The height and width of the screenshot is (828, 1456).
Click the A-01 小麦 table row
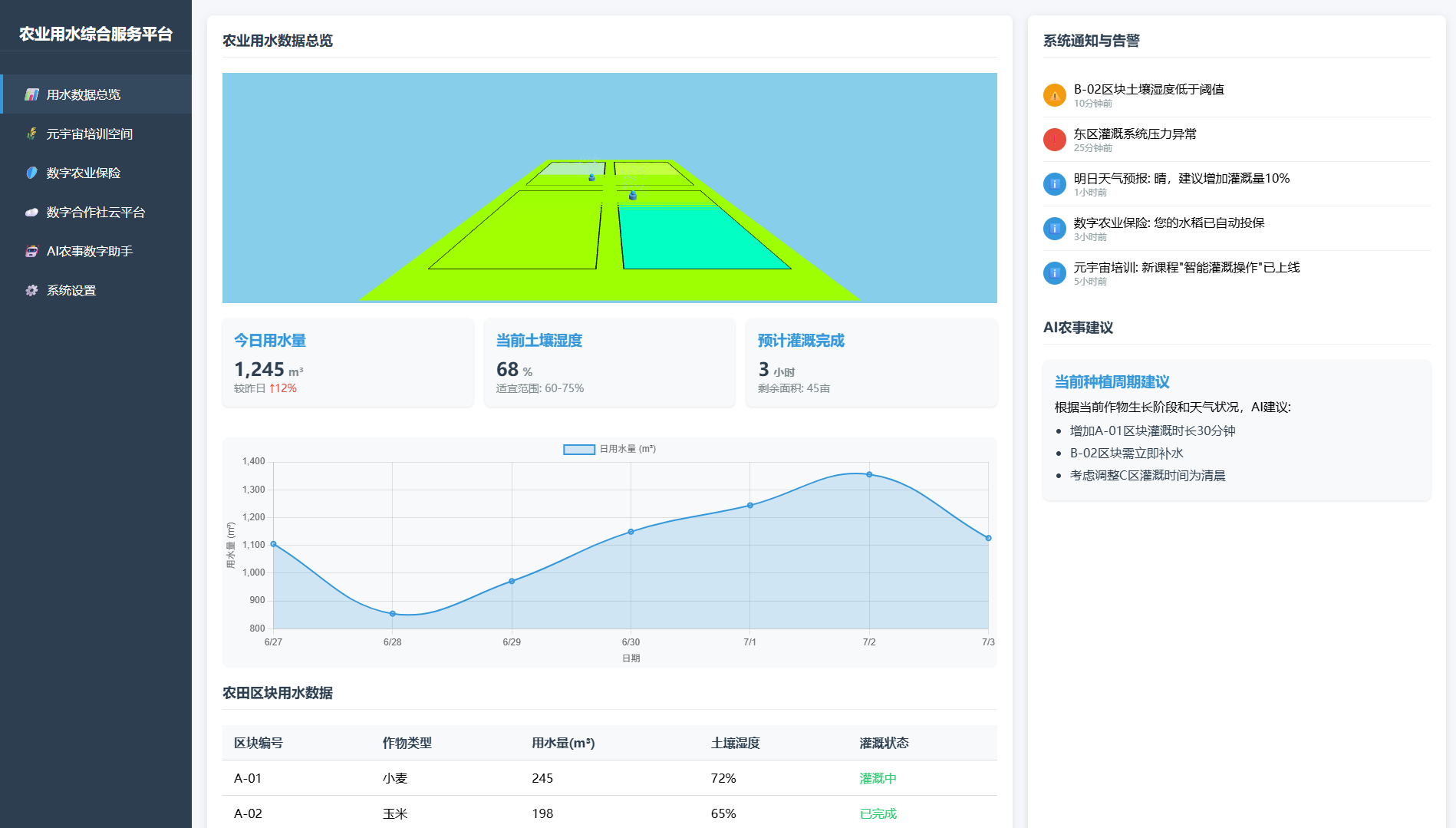coord(609,778)
